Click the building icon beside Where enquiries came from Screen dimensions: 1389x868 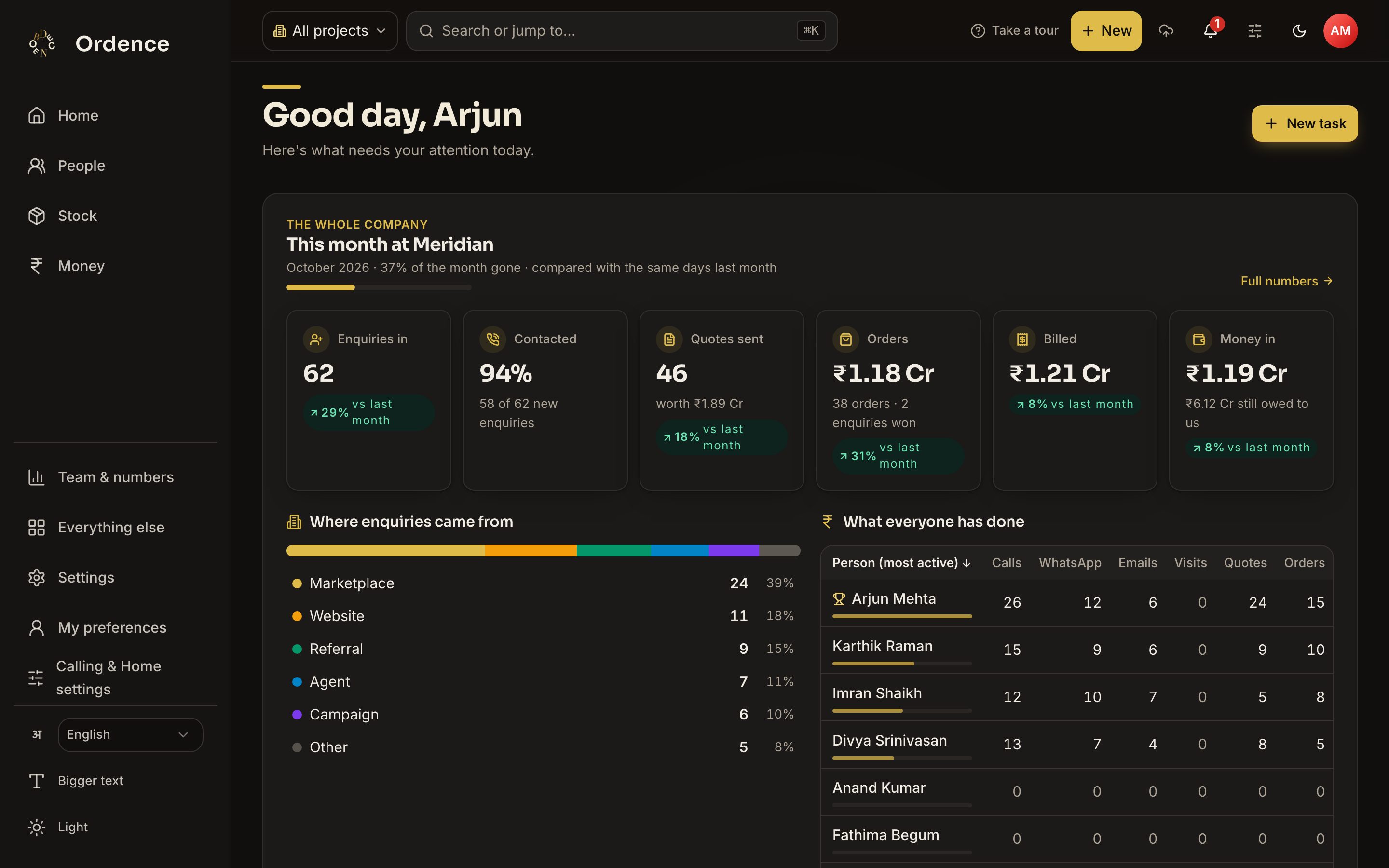[294, 521]
